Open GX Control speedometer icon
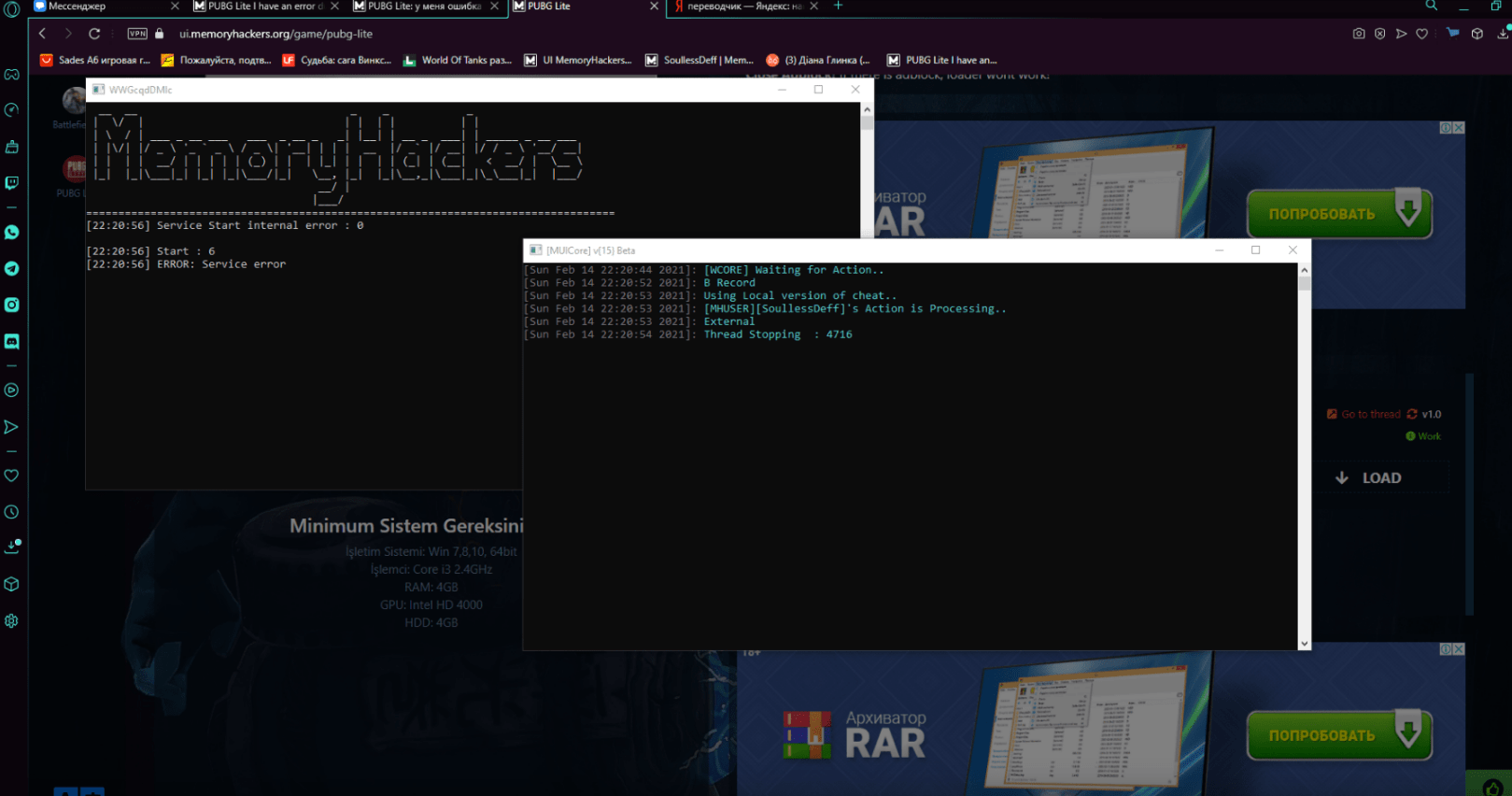 tap(11, 110)
